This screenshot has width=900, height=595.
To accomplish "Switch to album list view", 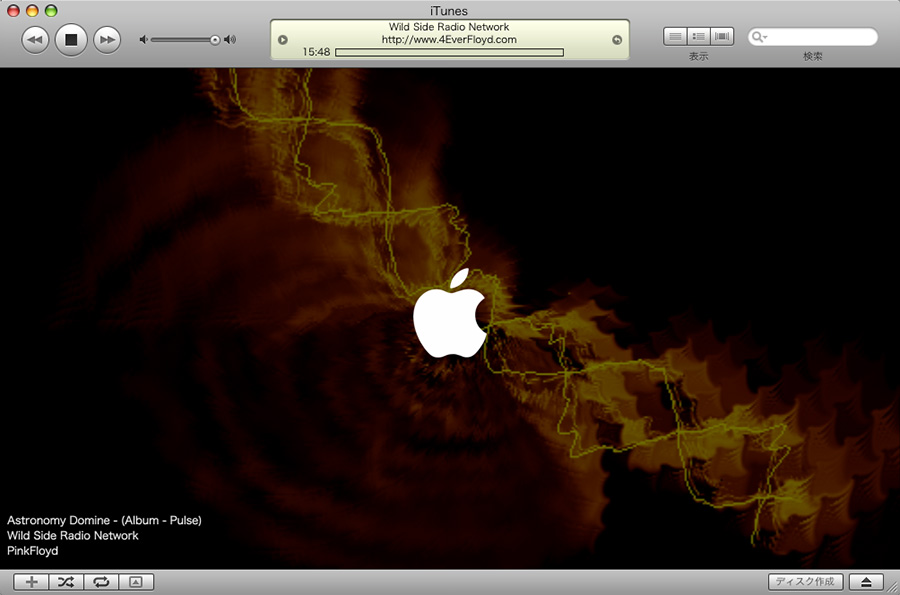I will point(699,37).
